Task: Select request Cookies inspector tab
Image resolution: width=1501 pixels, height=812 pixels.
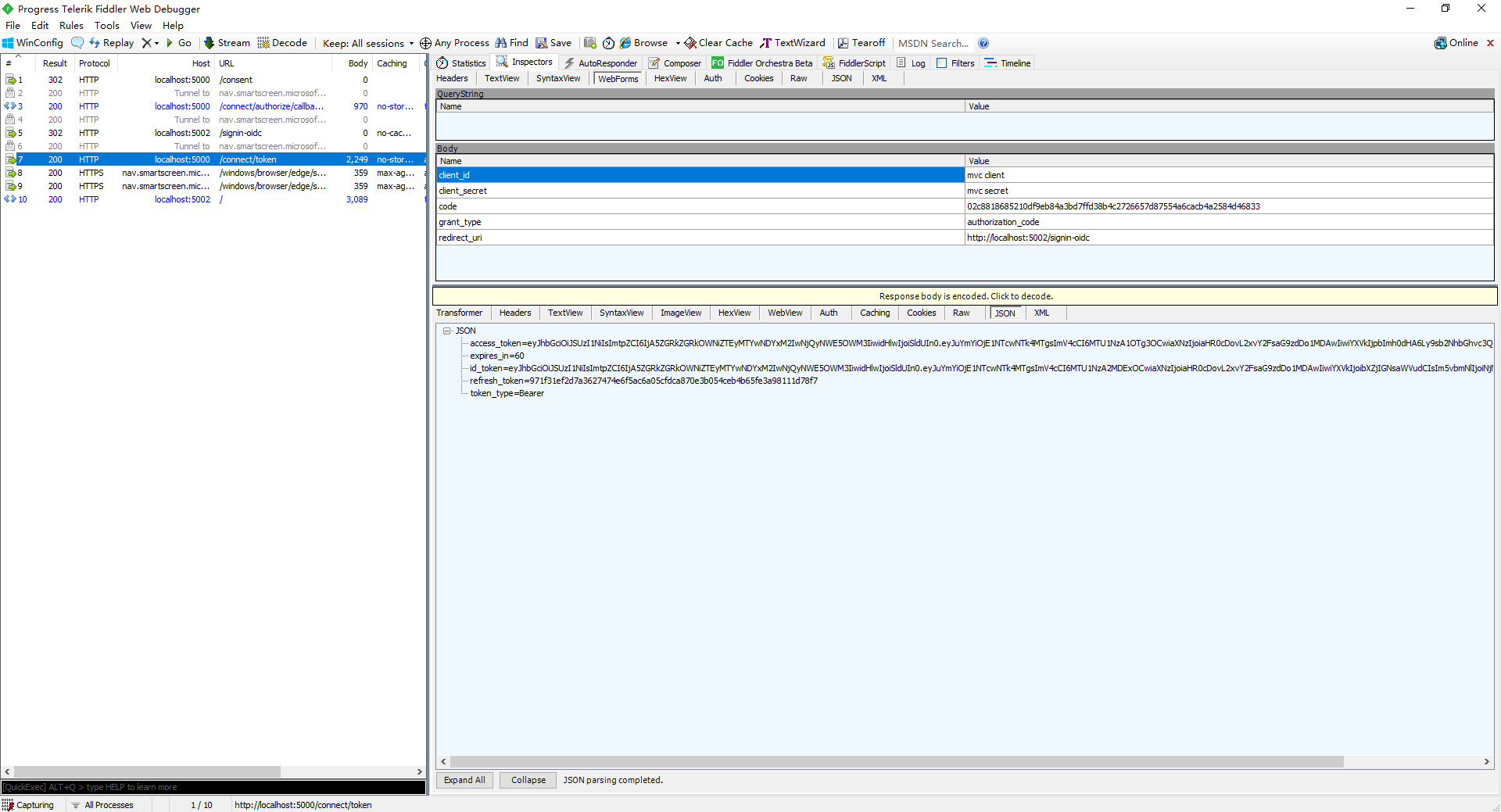Action: click(758, 78)
